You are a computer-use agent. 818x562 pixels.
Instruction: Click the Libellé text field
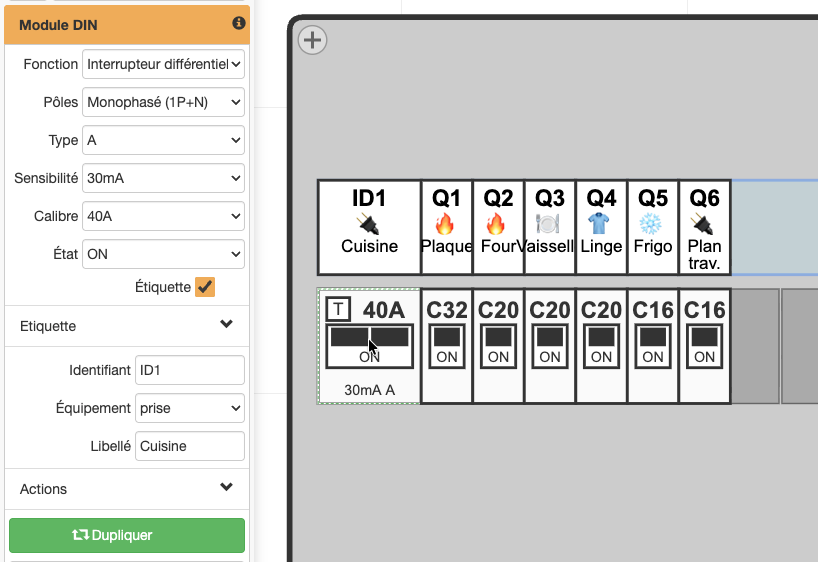(190, 446)
